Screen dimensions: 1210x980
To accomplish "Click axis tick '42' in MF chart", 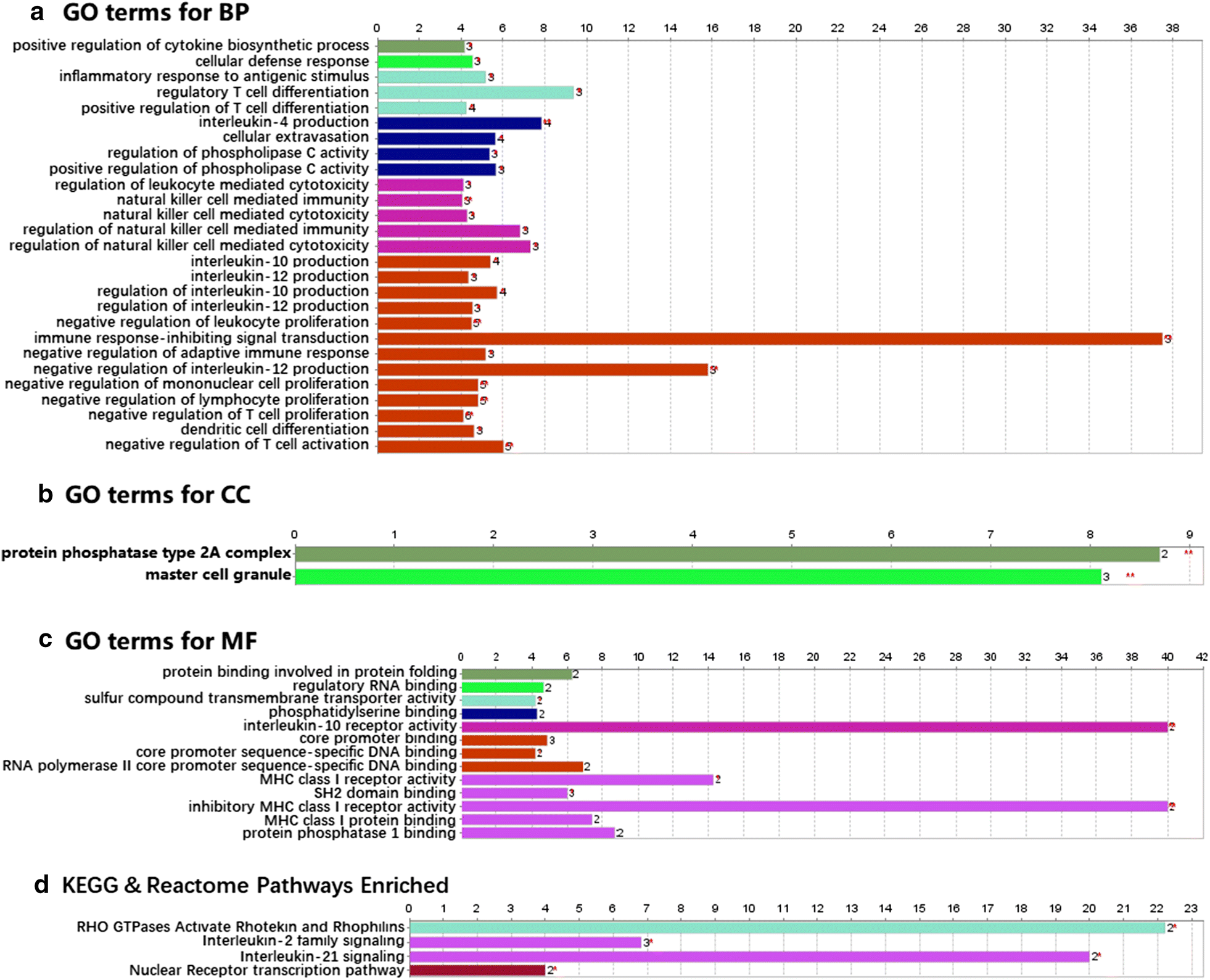I will (1201, 657).
